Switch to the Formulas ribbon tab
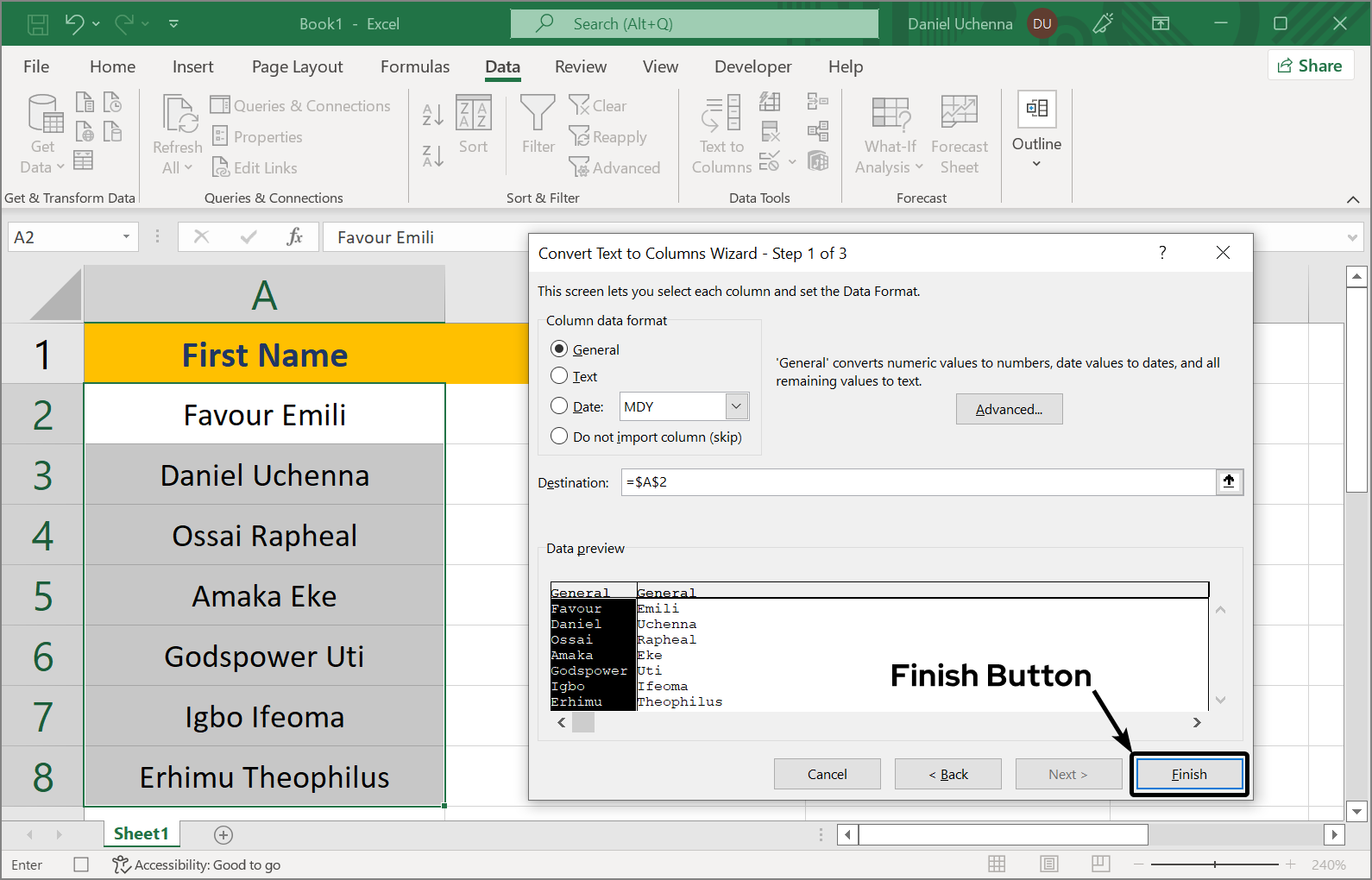Image resolution: width=1372 pixels, height=880 pixels. coord(415,66)
